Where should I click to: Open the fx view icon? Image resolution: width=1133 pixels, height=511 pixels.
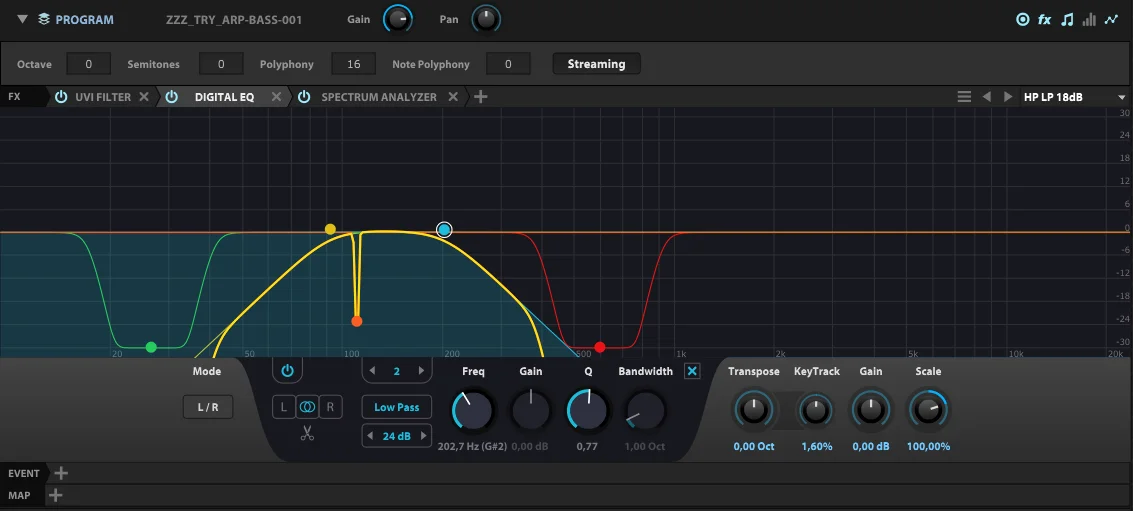(1045, 20)
